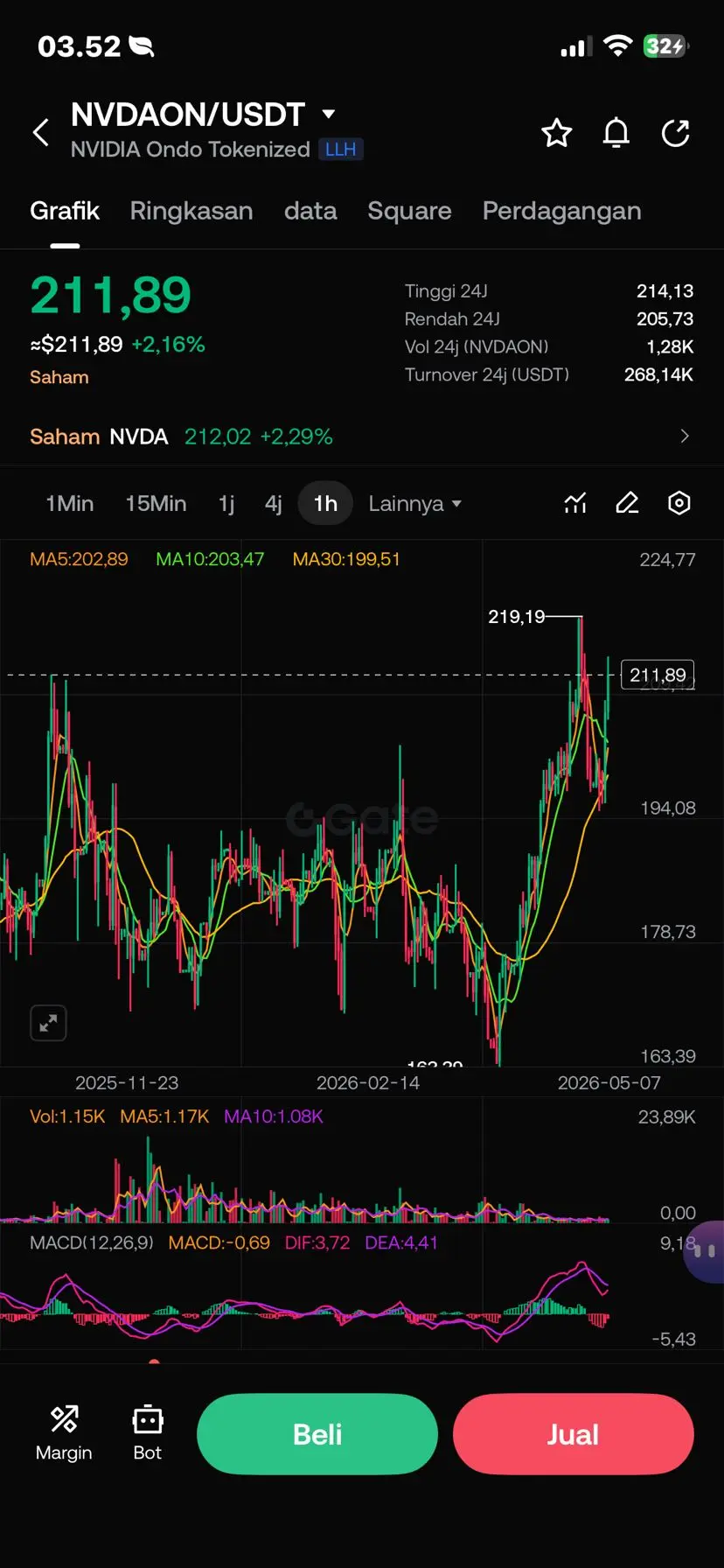Expand Saham NVDA row chevron
The height and width of the screenshot is (1568, 724).
(685, 436)
